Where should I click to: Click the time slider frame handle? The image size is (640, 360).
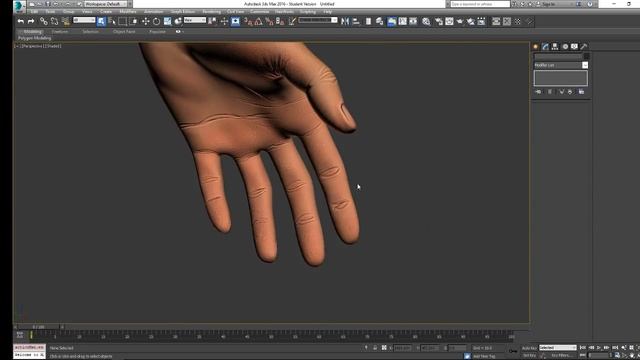click(x=38, y=327)
